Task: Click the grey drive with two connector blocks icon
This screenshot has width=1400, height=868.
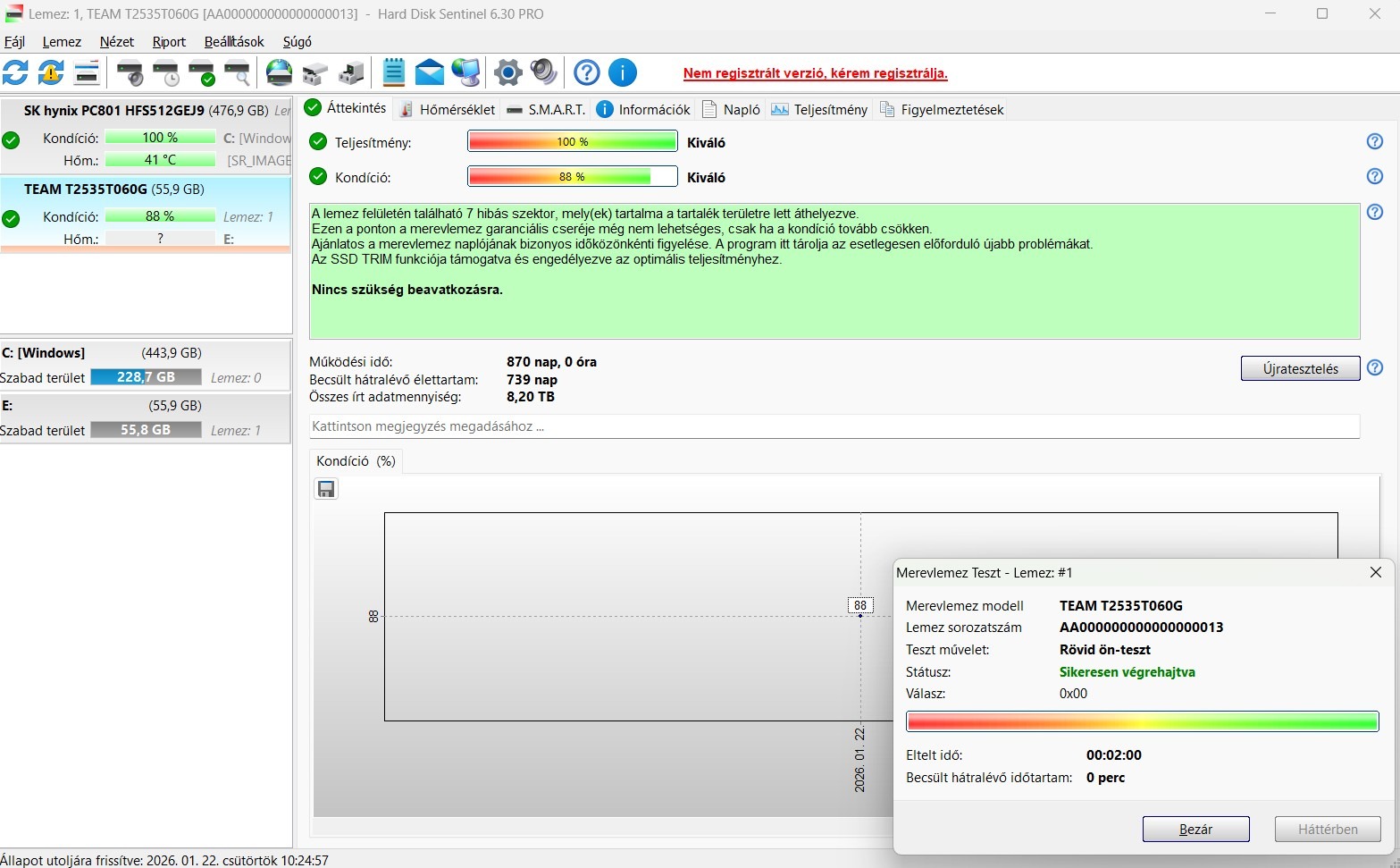Action: click(x=315, y=72)
